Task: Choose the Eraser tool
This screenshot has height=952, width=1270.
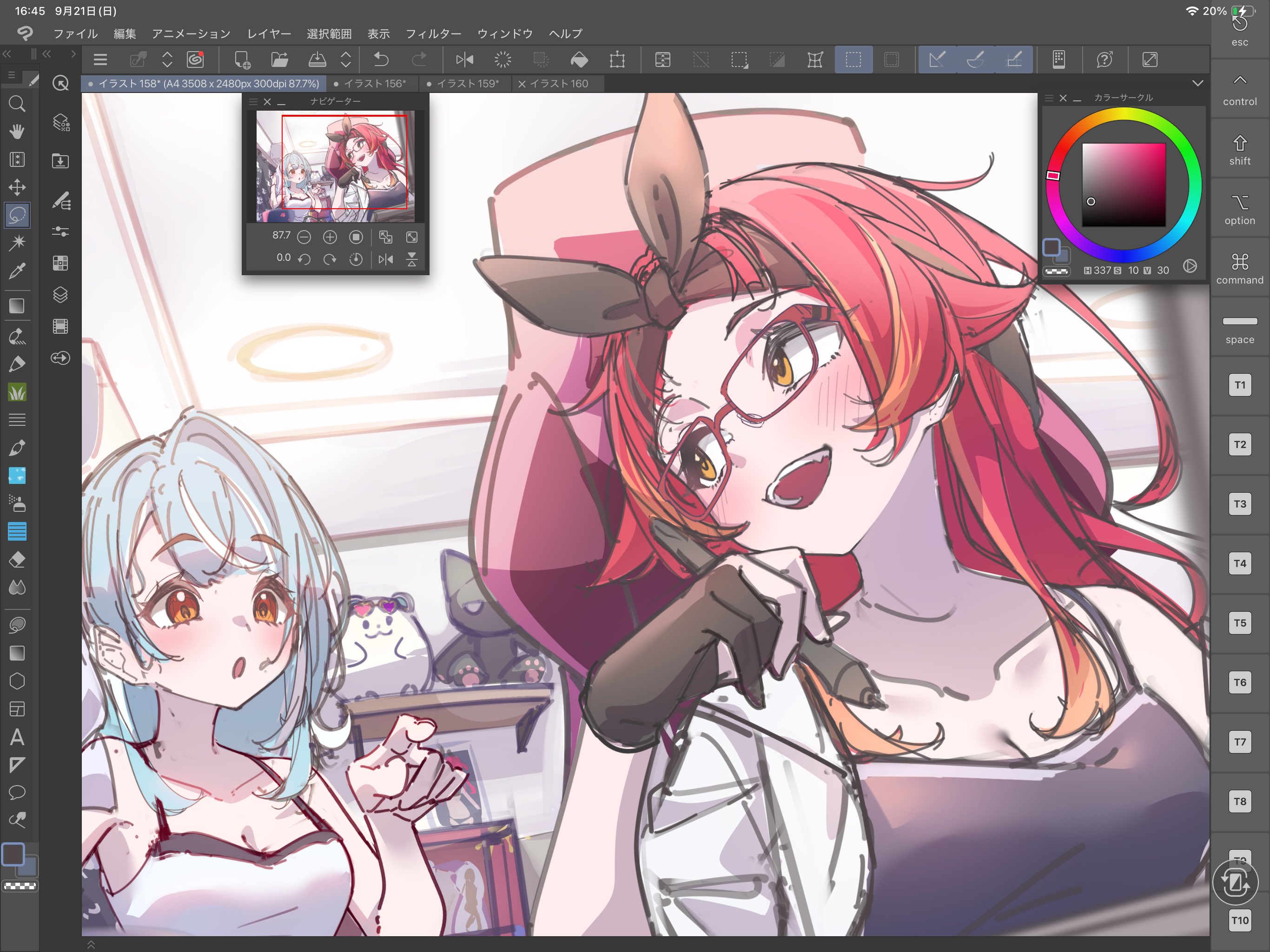Action: pos(17,559)
